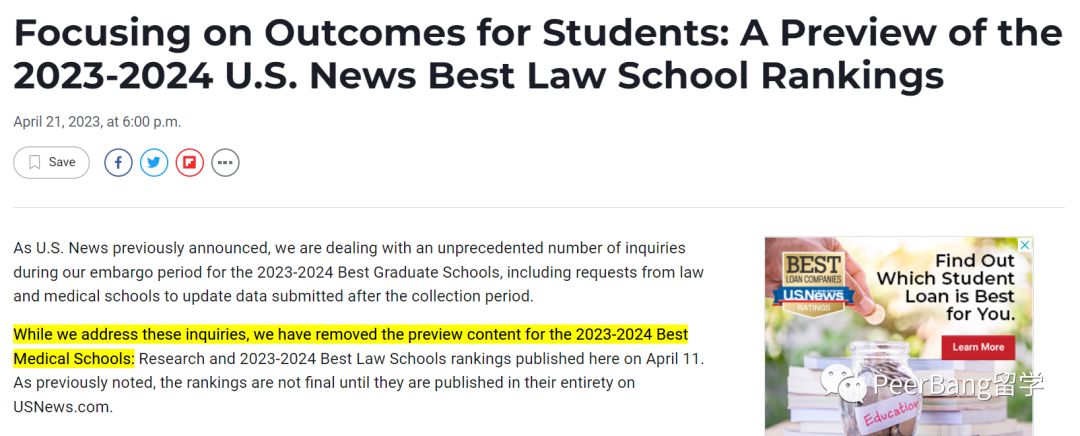Click the first paragraph about inquiries
This screenshot has height=436, width=1080.
click(x=358, y=272)
